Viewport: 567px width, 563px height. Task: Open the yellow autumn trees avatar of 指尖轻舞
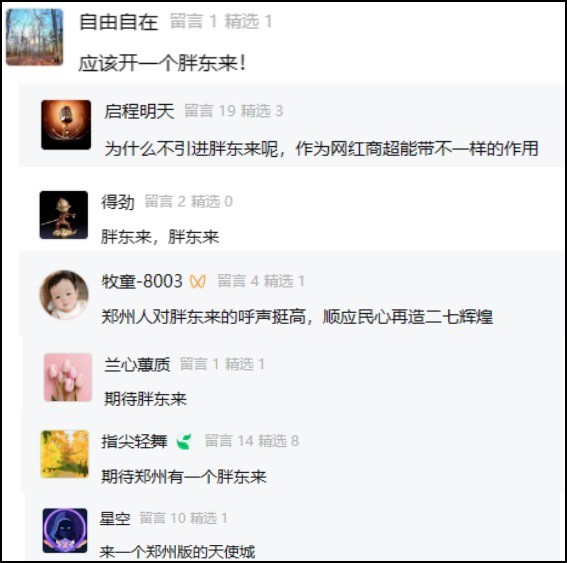65,454
